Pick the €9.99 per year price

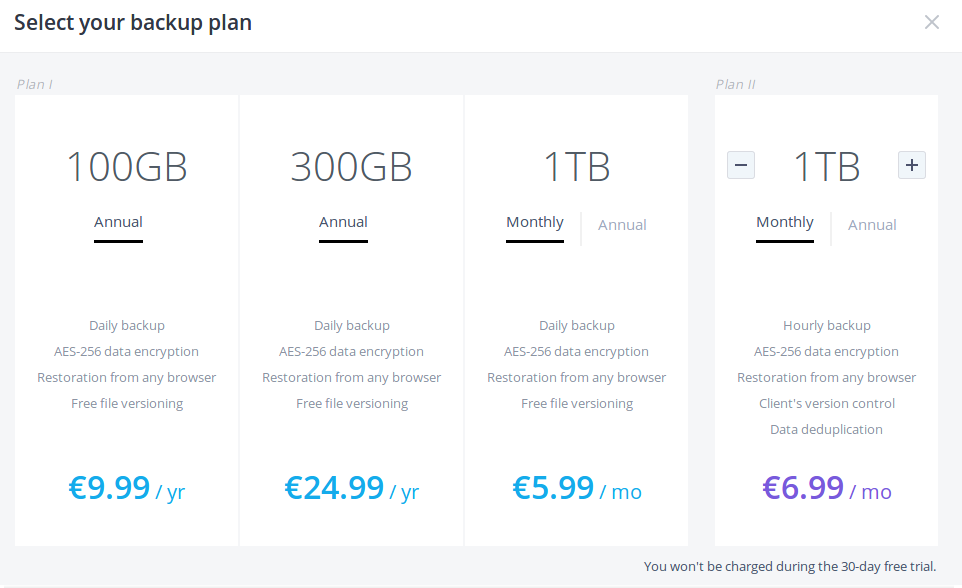(x=126, y=488)
